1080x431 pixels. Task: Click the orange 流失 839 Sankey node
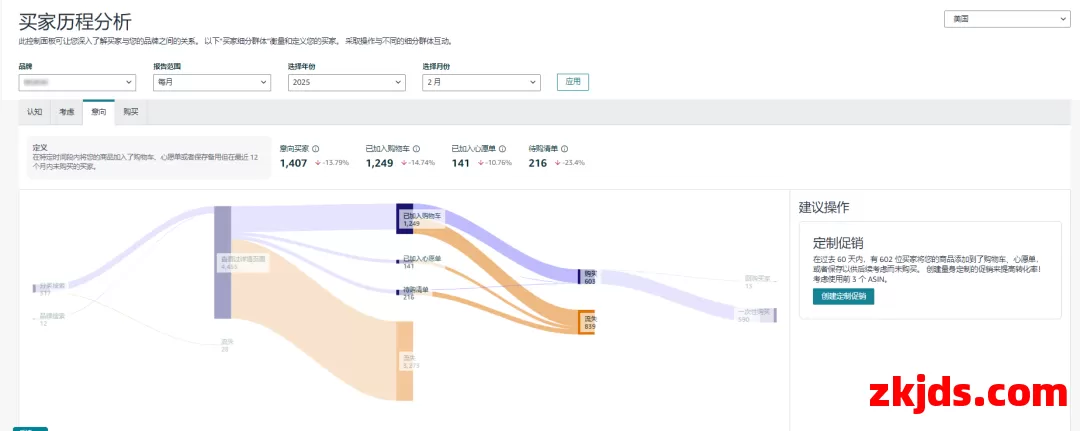[x=586, y=322]
